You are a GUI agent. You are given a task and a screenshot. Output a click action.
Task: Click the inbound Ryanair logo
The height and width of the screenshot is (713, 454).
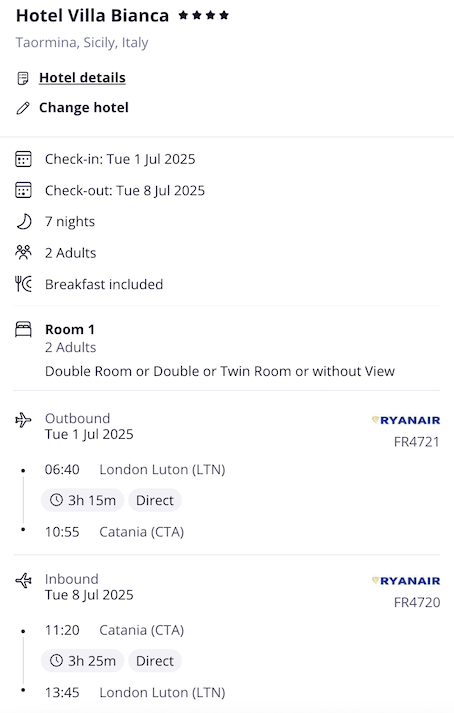point(406,581)
